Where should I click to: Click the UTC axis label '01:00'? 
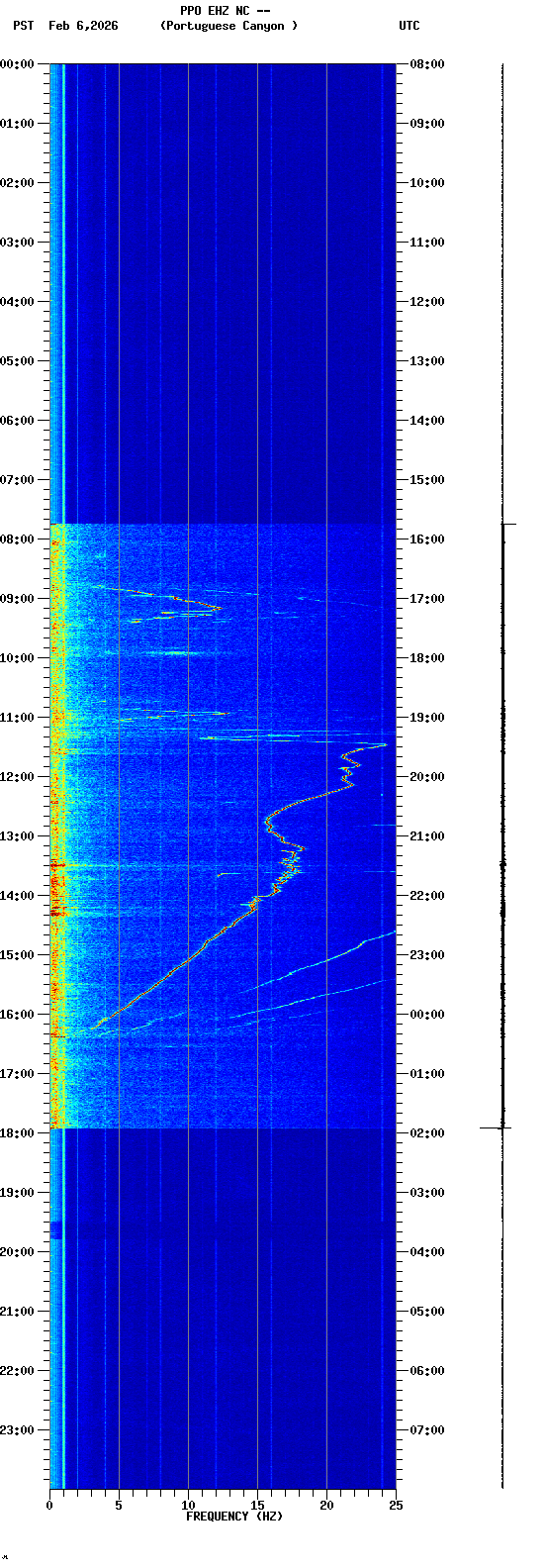pyautogui.click(x=427, y=1074)
